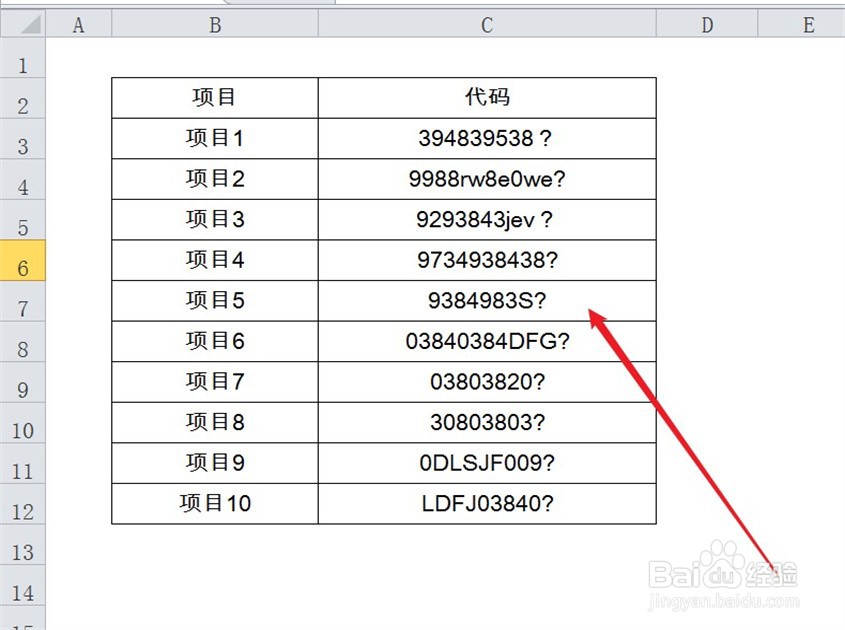Select cell containing 项目9

click(x=215, y=463)
